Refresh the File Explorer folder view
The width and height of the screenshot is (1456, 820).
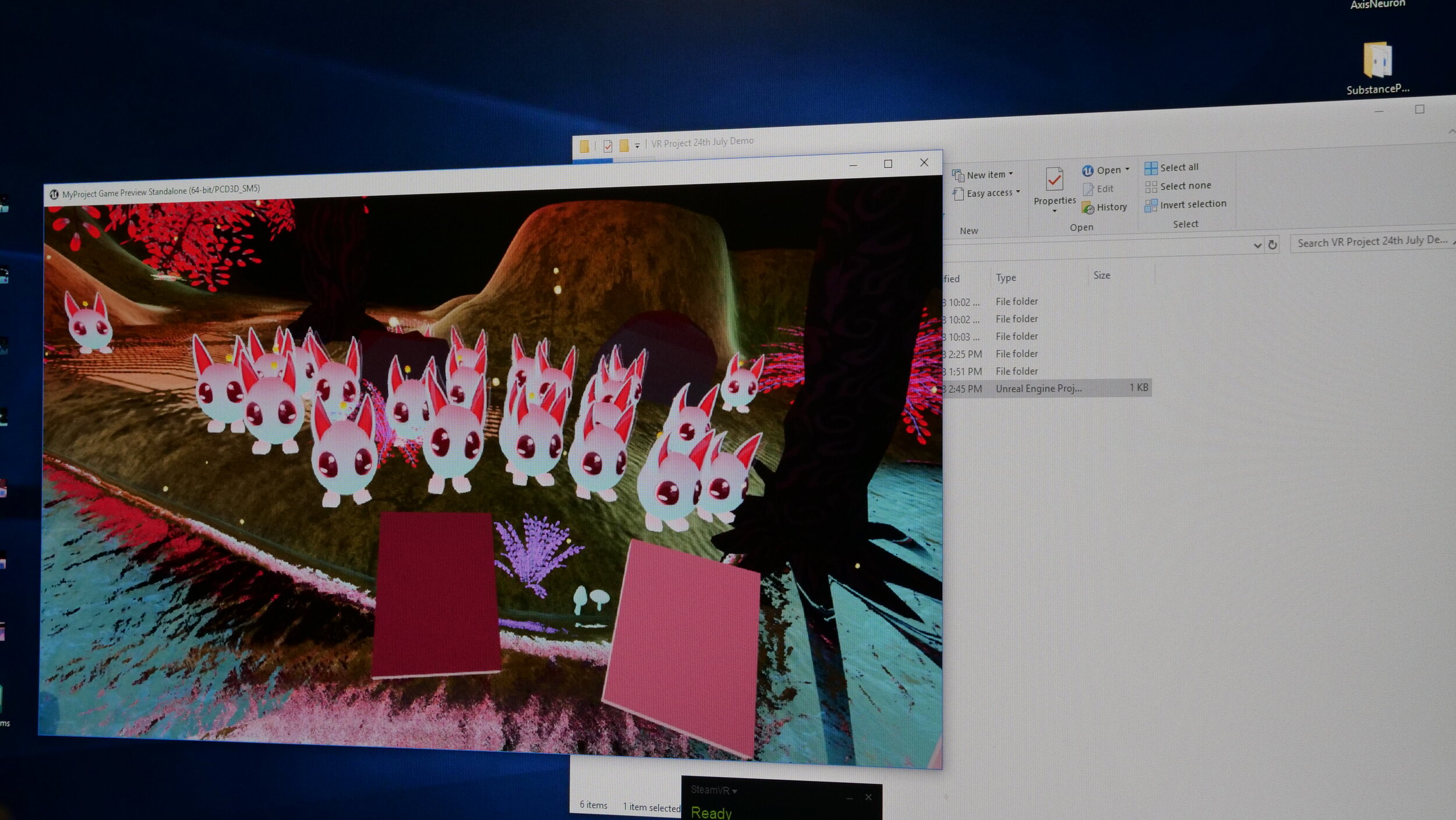[x=1273, y=245]
